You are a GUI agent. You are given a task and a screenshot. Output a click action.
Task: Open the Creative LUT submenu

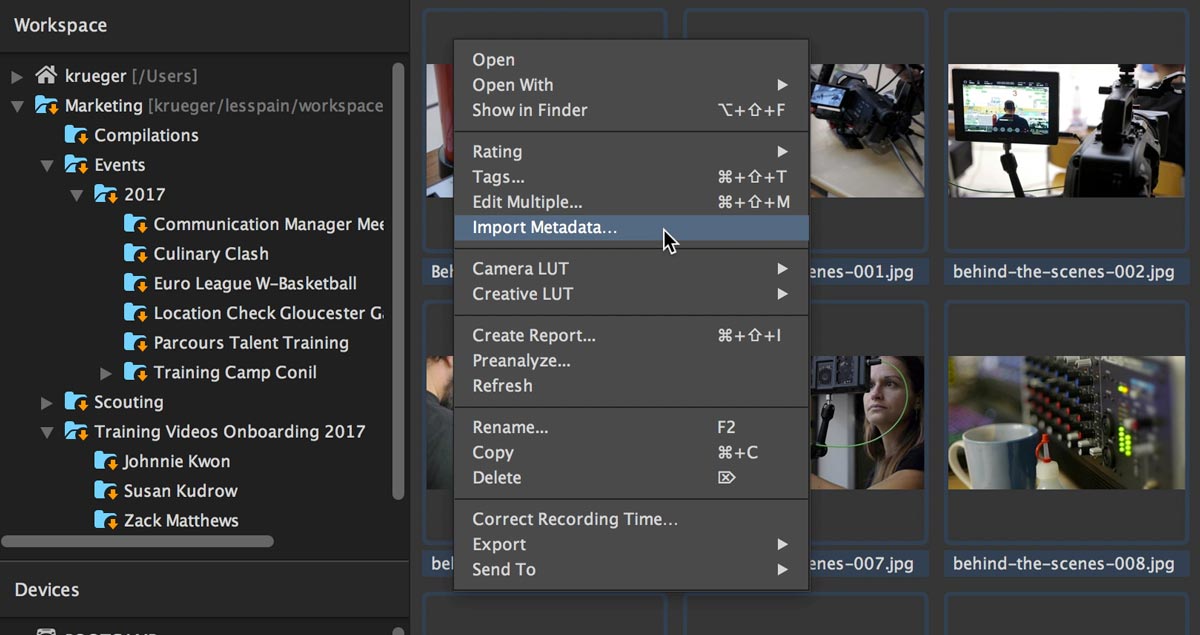(x=631, y=294)
